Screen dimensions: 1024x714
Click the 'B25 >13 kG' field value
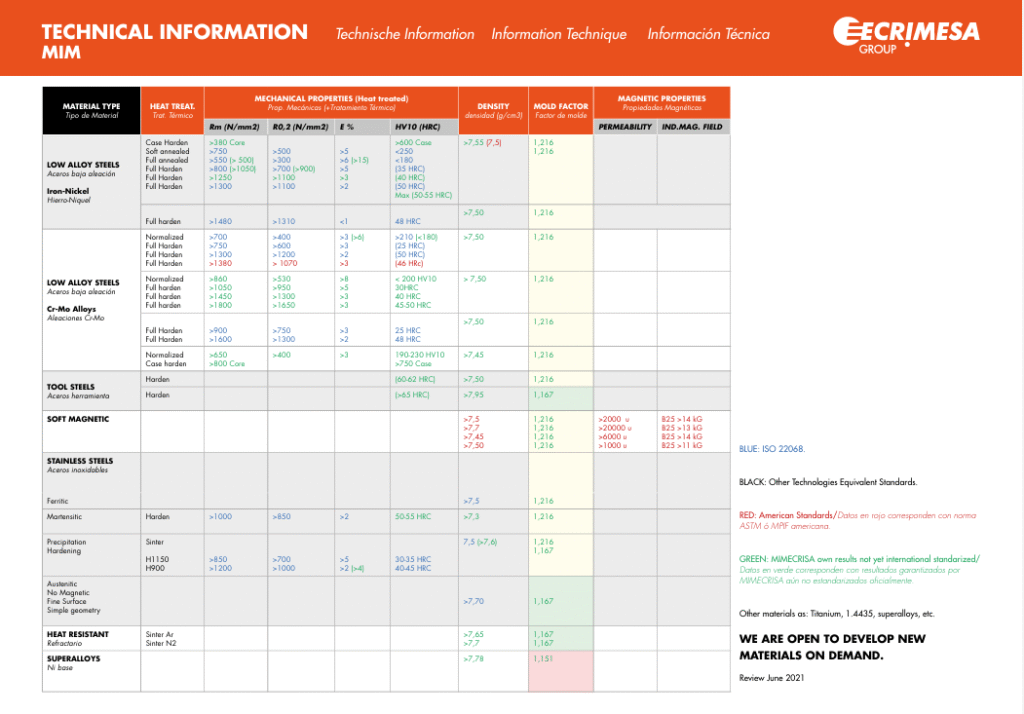pyautogui.click(x=682, y=428)
